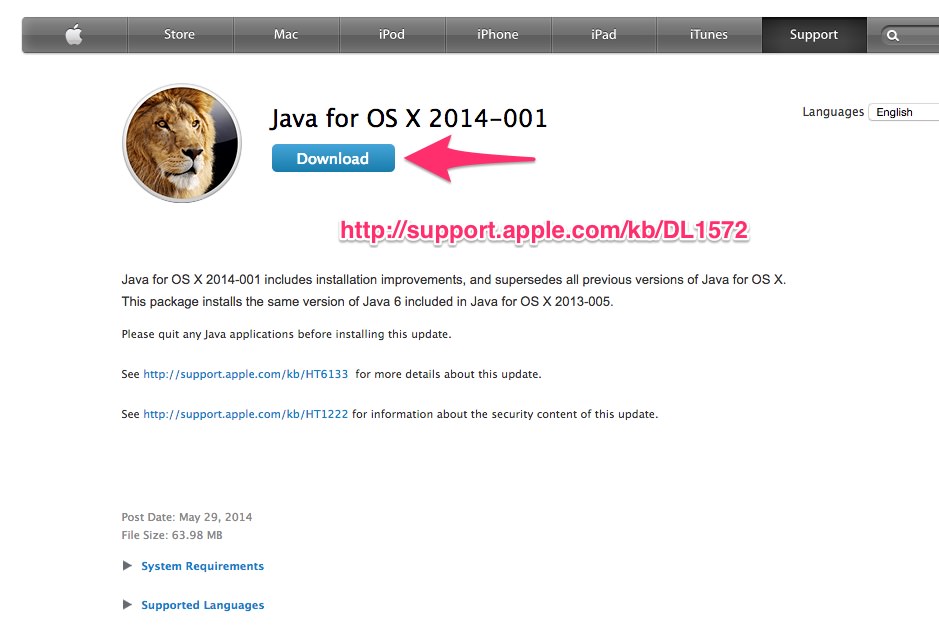This screenshot has width=939, height=634.
Task: Click the 'Please quit any Java applications' line
Action: (286, 334)
